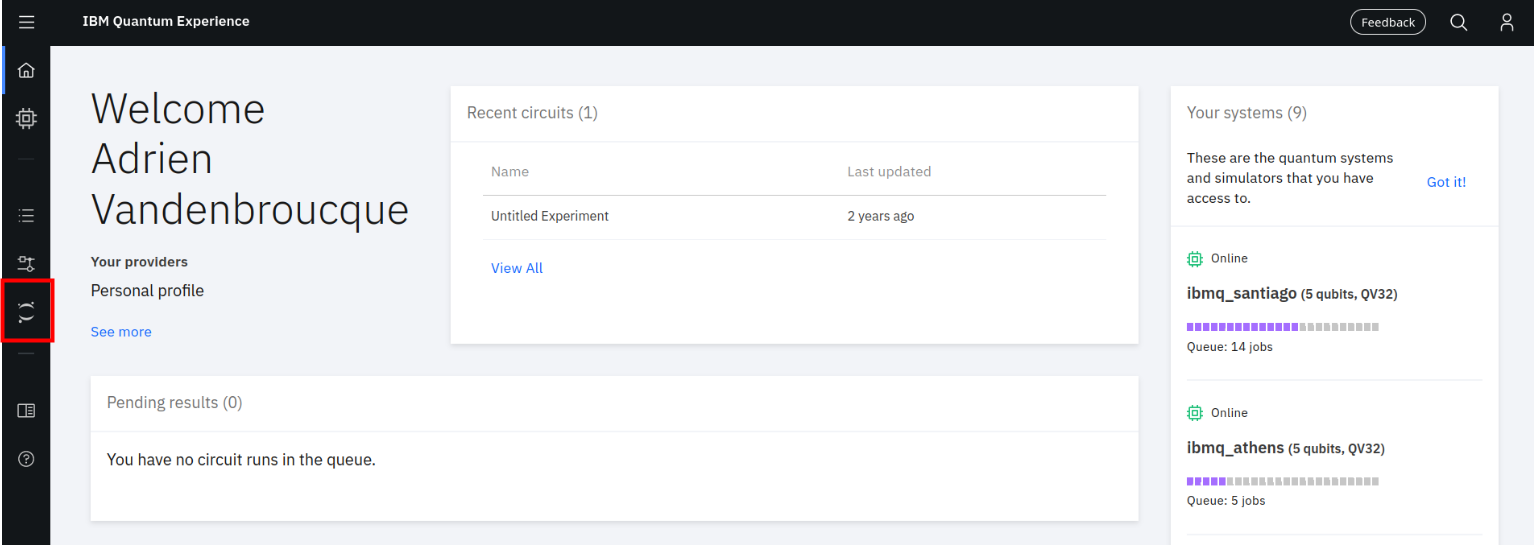The height and width of the screenshot is (547, 1535).
Task: Click the search magnifier icon
Action: tap(1459, 22)
